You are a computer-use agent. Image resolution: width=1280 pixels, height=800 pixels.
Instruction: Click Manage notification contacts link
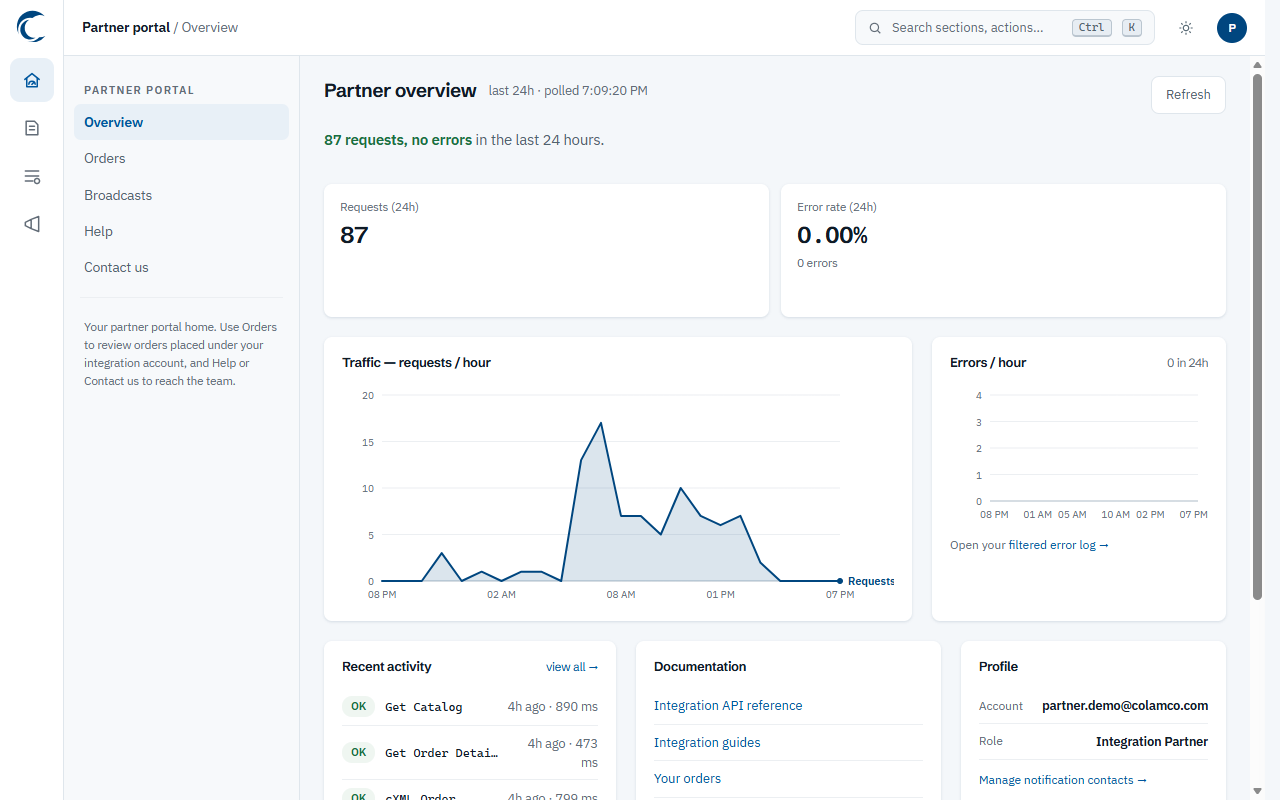click(x=1063, y=780)
